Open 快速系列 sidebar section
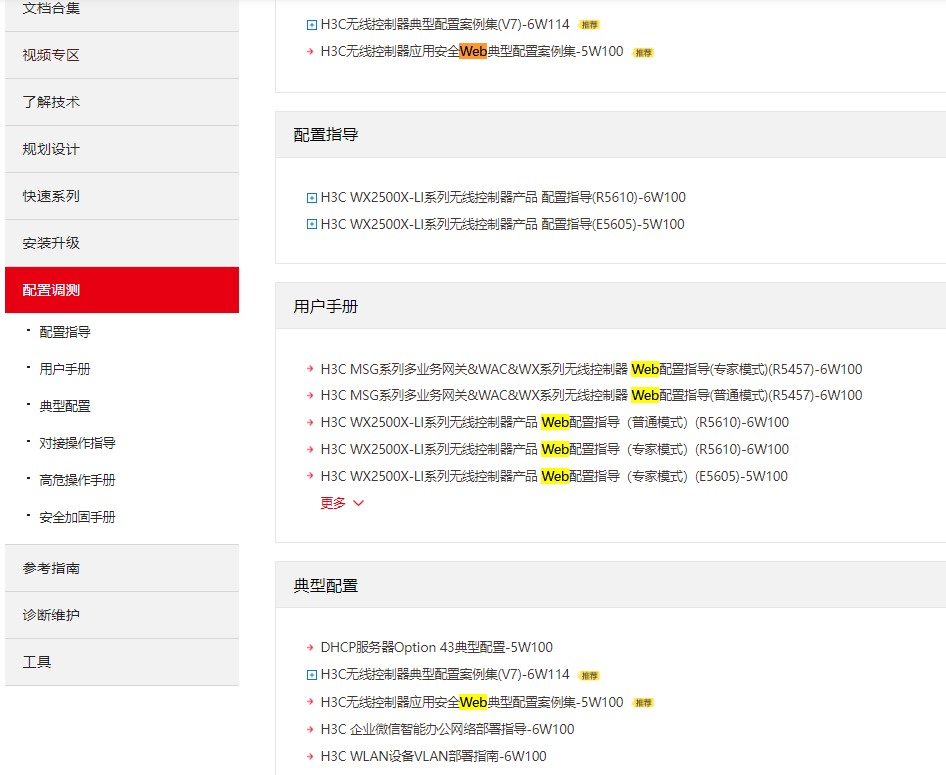Screen dimensions: 946x775 coord(122,197)
